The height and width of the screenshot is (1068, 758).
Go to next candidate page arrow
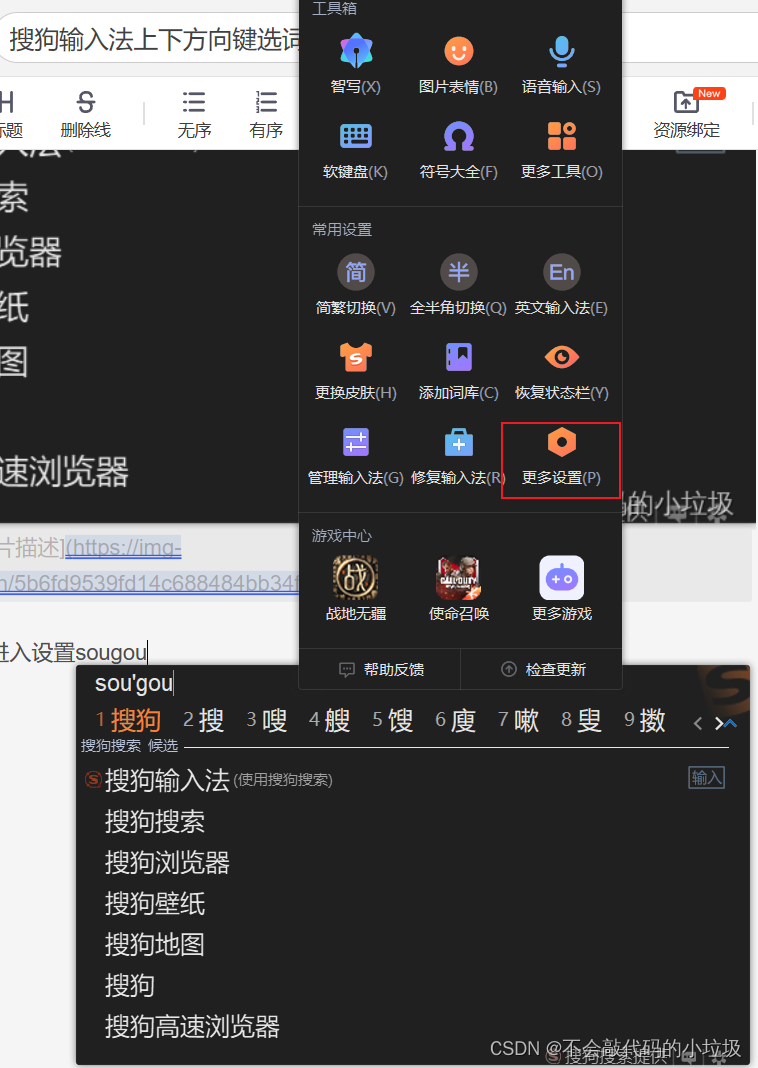coord(718,723)
